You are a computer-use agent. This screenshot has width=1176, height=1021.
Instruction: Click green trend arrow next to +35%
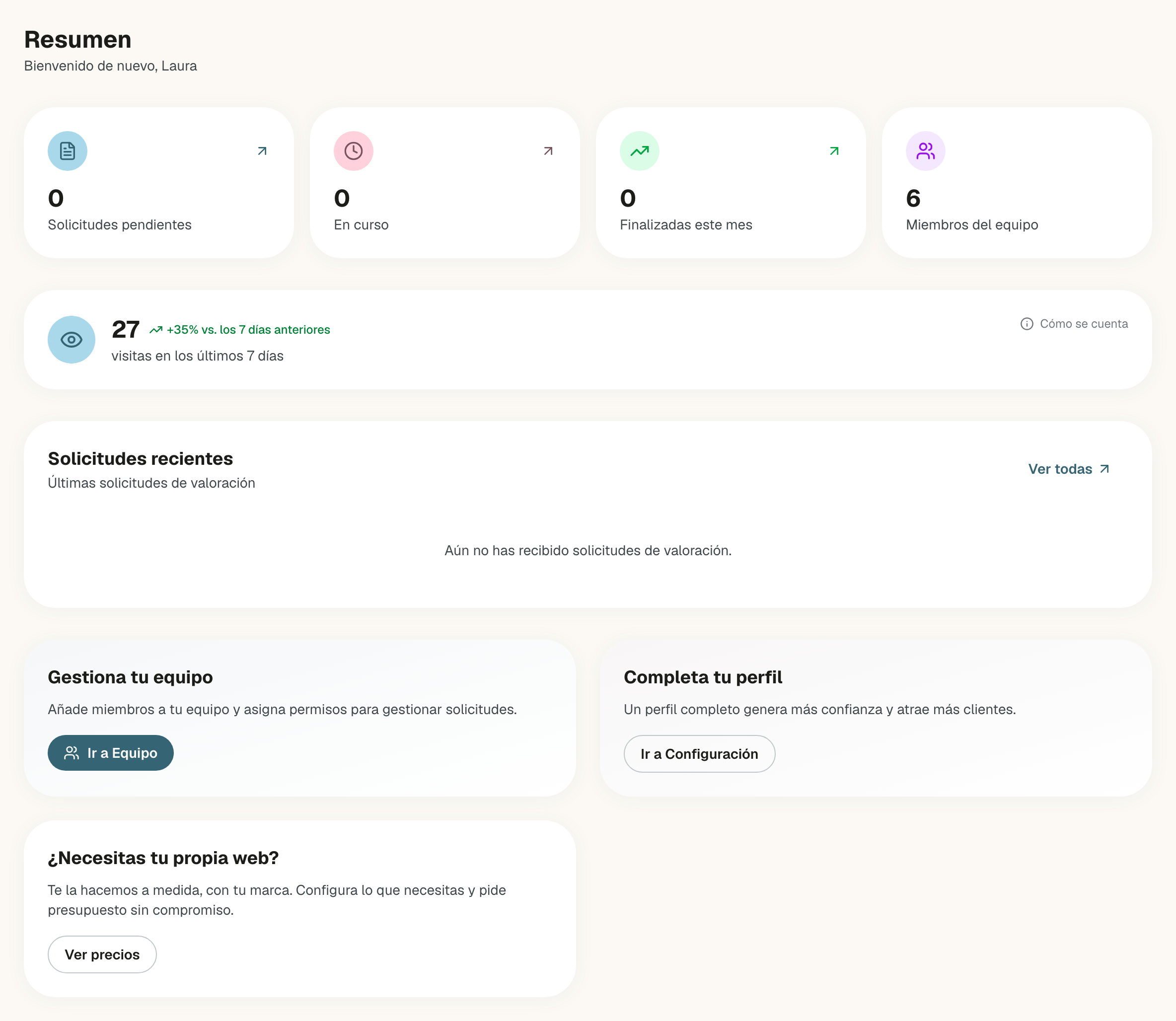tap(156, 330)
